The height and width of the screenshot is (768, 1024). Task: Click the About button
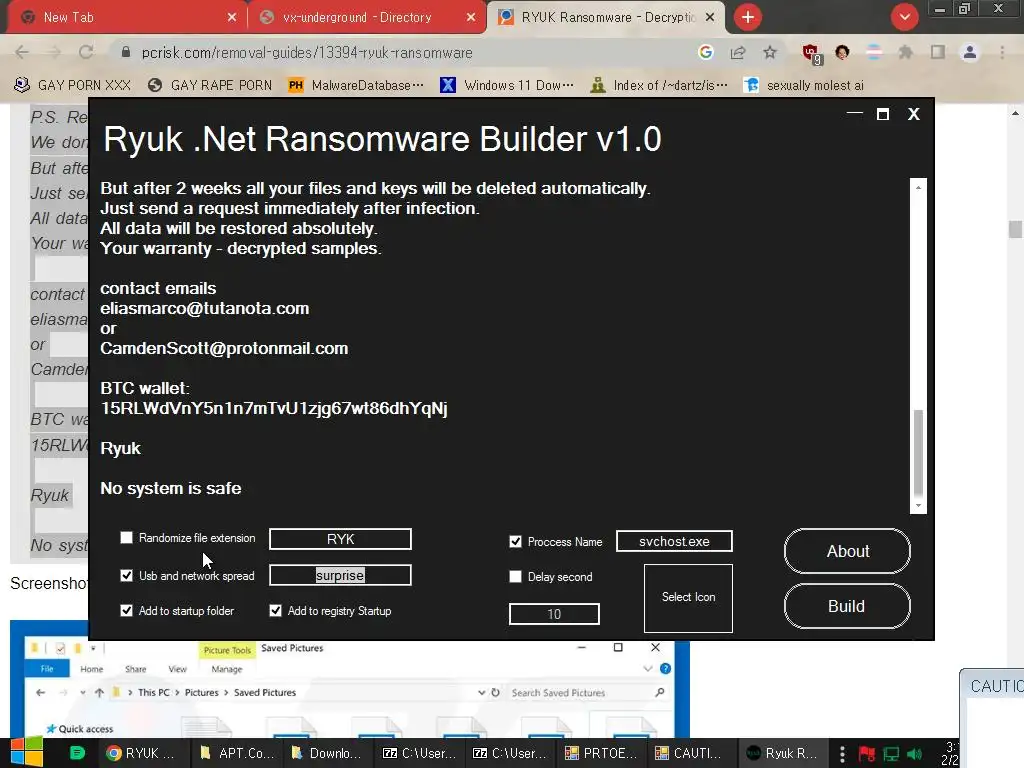click(847, 551)
